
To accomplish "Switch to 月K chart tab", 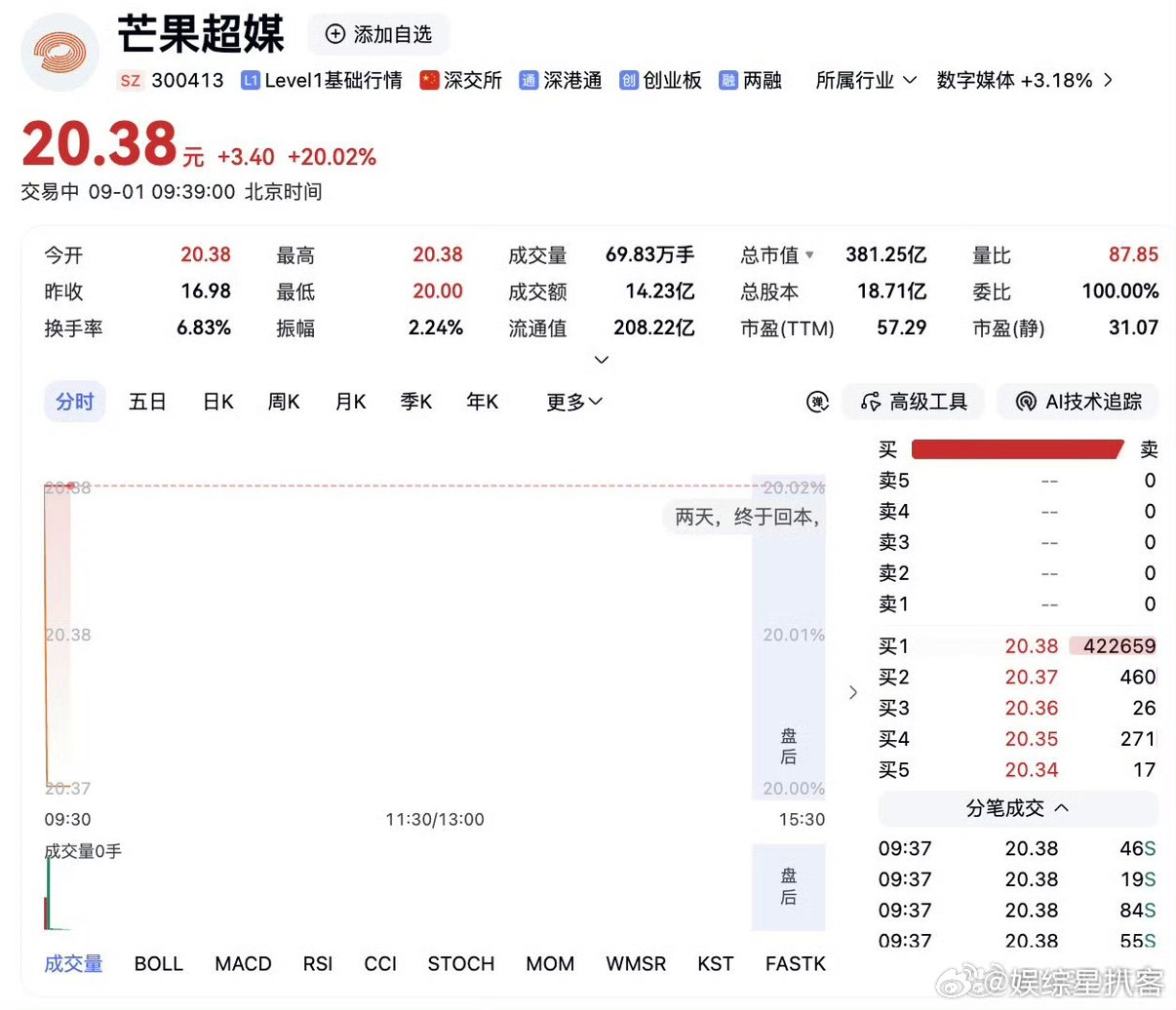I will pos(350,402).
